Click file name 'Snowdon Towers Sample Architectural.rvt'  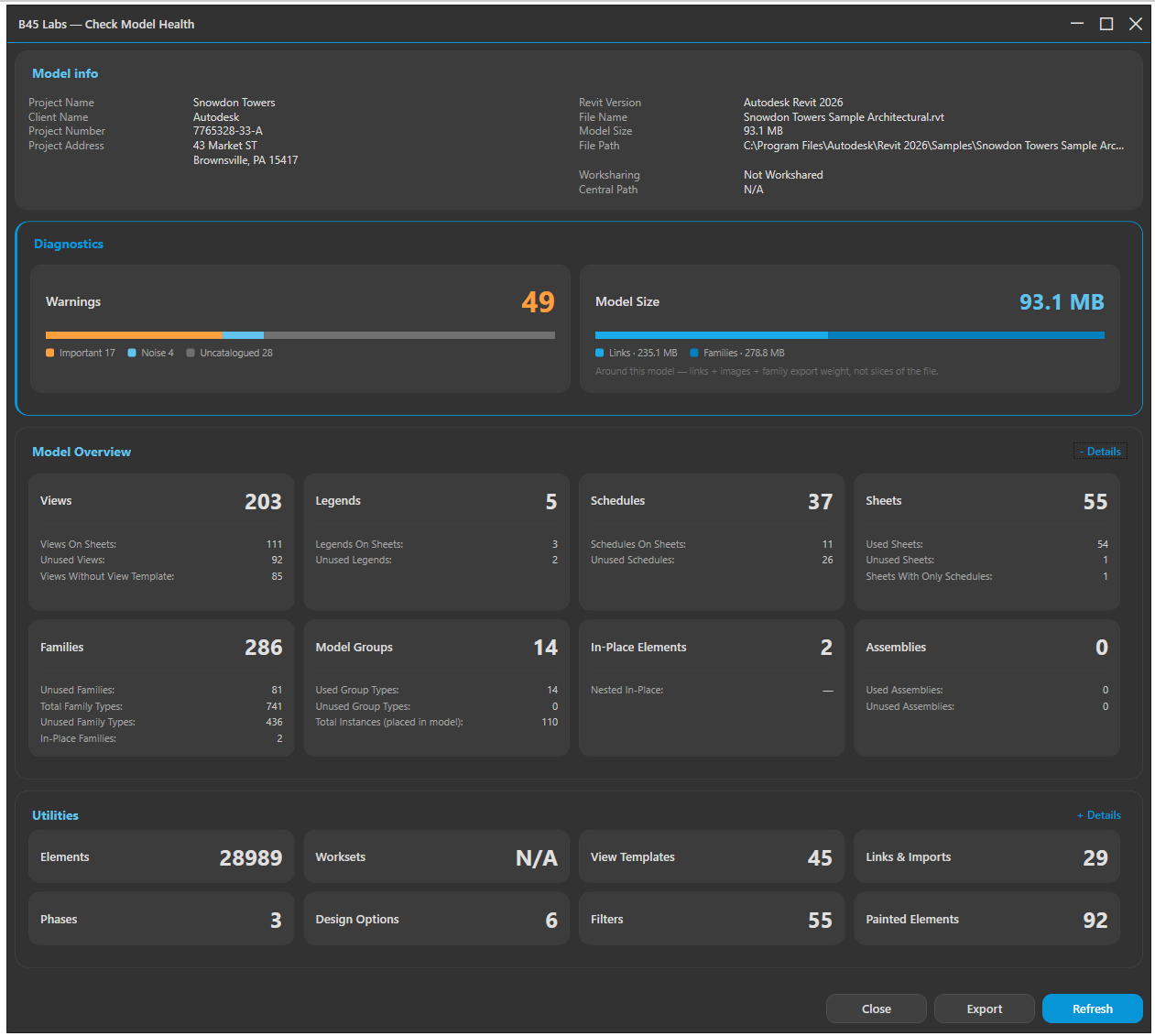[x=844, y=117]
